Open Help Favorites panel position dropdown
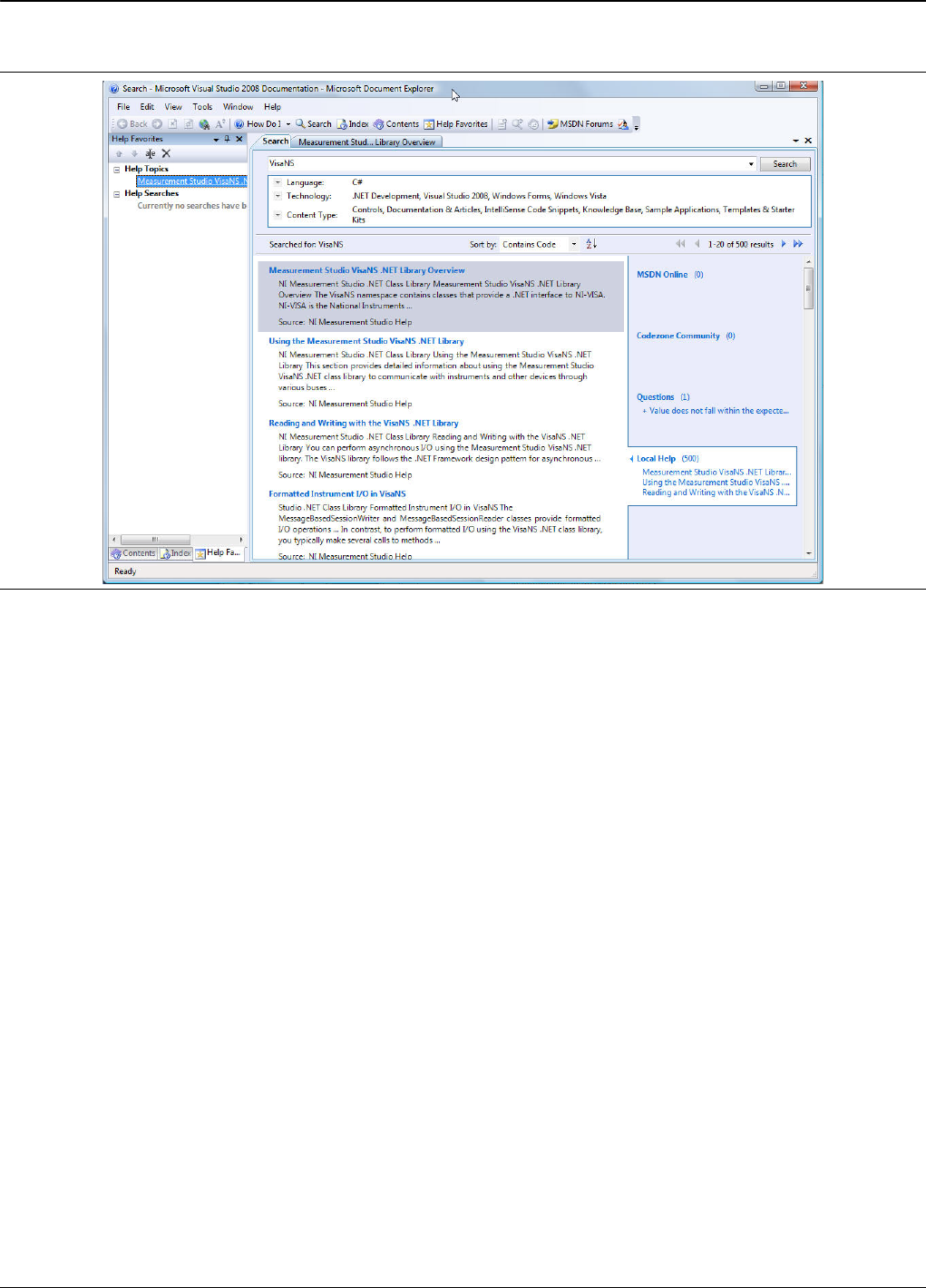This screenshot has width=926, height=1288. coord(216,140)
